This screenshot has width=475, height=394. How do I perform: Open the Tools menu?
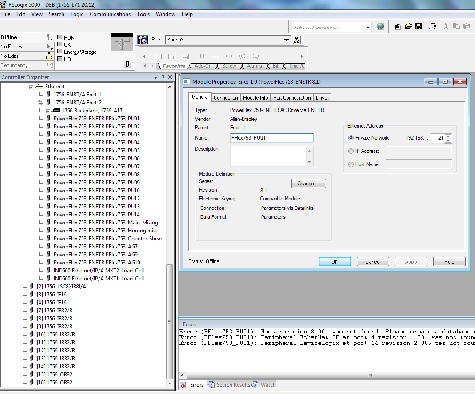144,14
